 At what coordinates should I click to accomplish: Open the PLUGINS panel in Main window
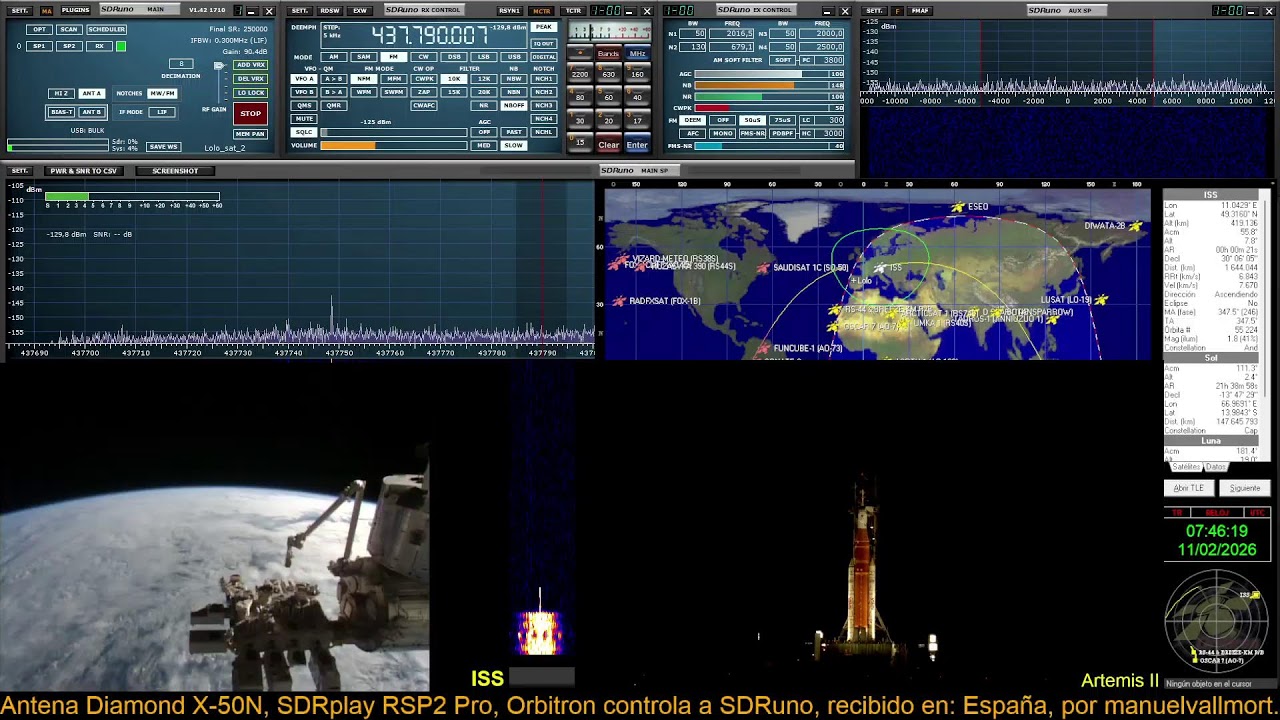(x=75, y=10)
